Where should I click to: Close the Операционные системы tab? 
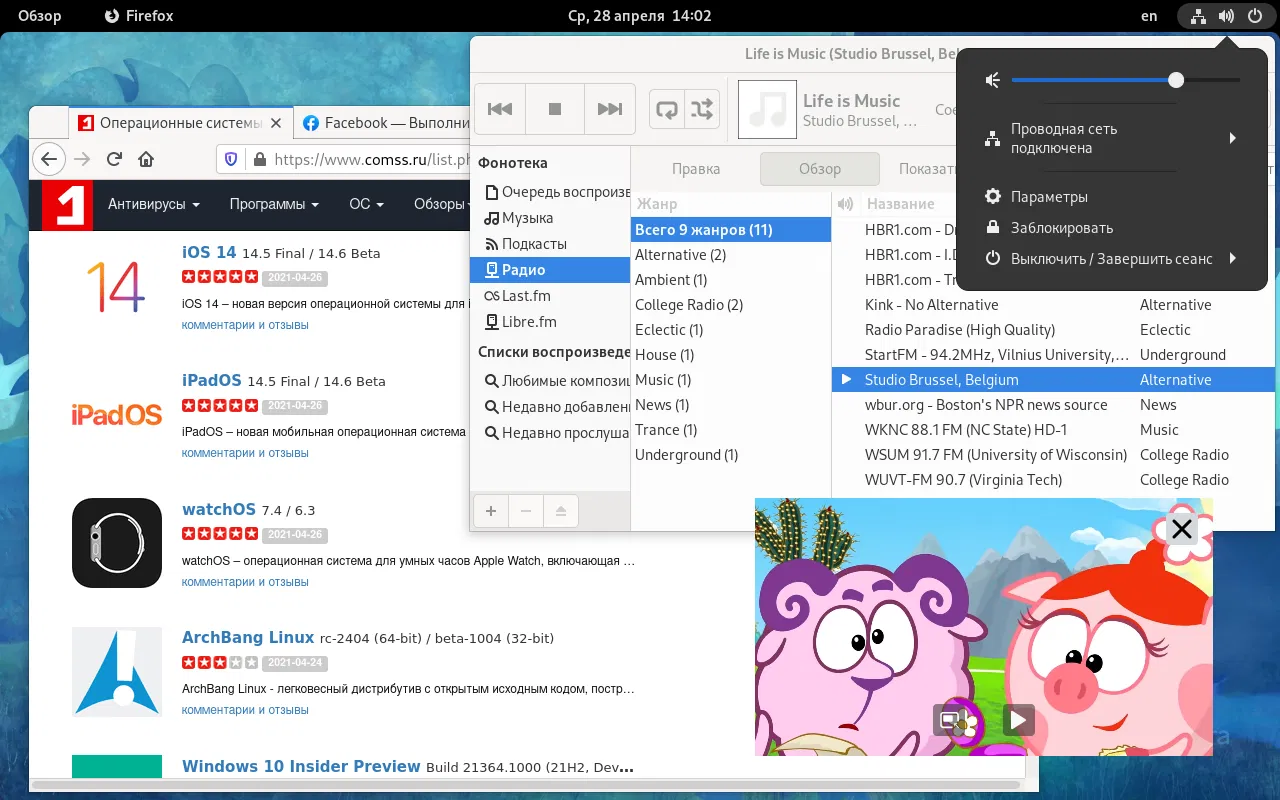[x=277, y=123]
